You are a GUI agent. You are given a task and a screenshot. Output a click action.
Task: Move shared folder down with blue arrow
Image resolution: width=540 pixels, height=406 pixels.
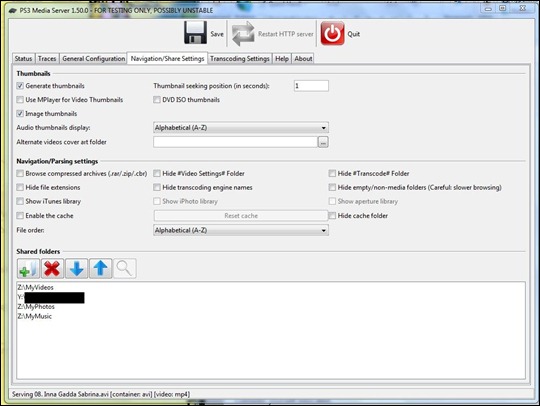click(76, 269)
